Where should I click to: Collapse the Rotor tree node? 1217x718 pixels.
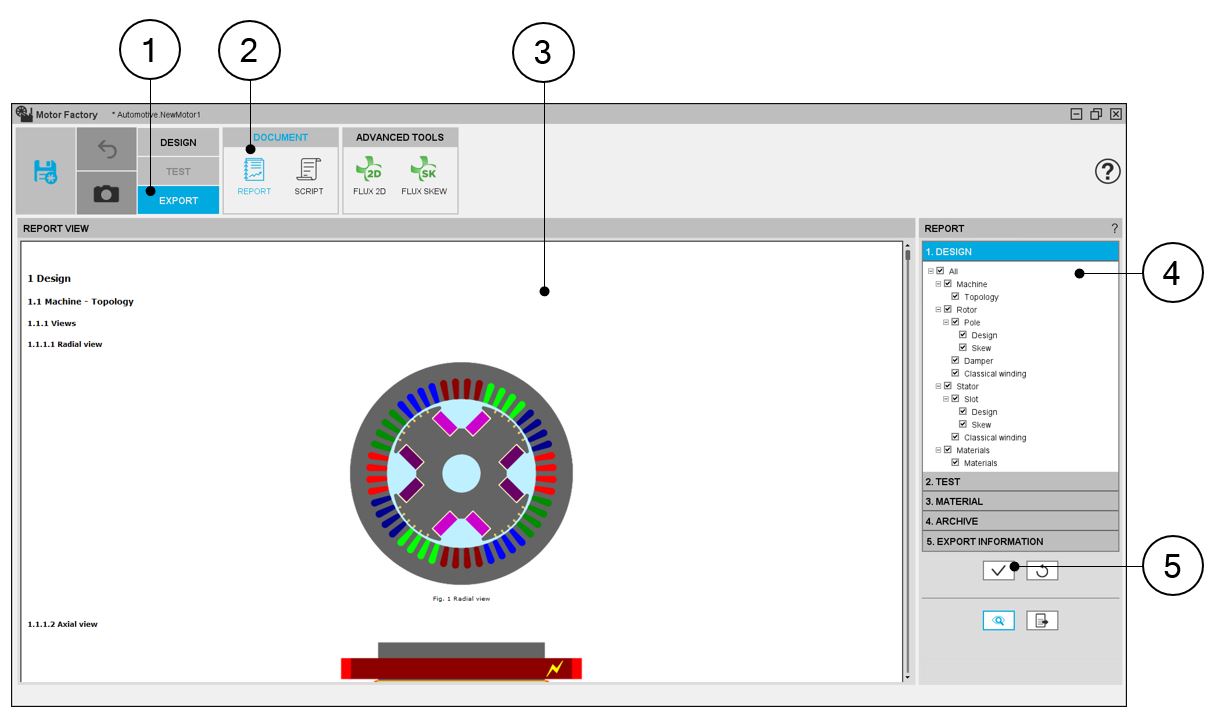938,310
